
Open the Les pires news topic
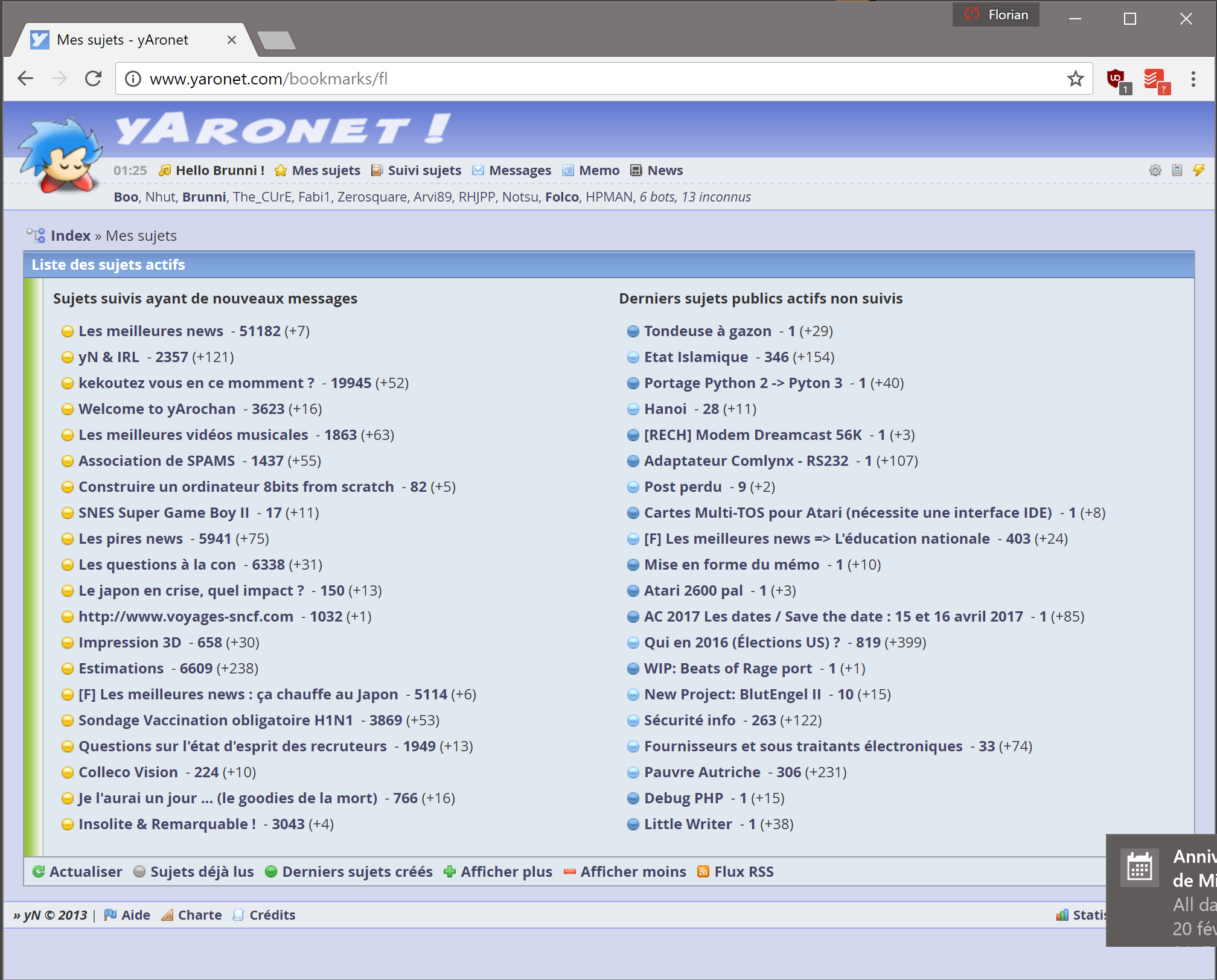[130, 539]
